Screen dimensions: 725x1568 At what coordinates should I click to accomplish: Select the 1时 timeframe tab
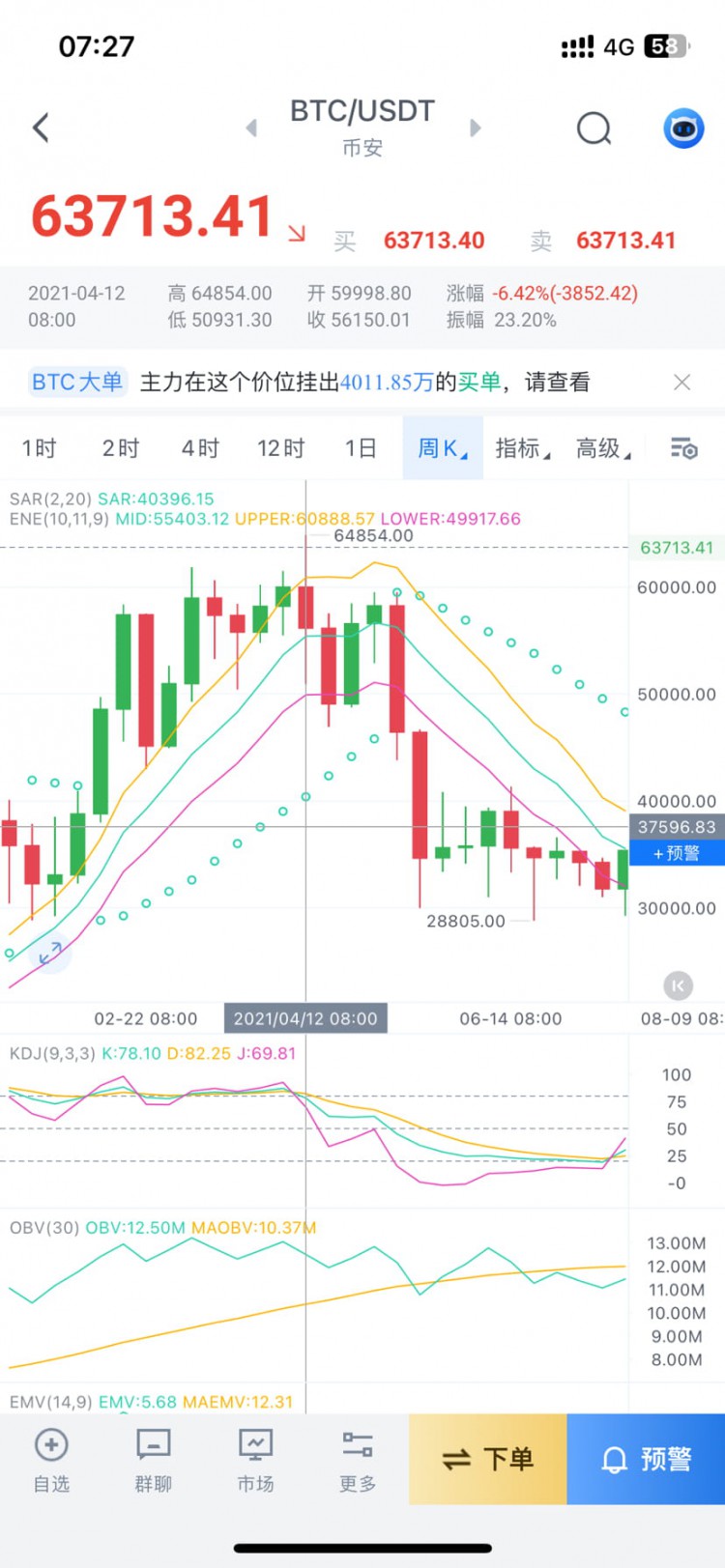(40, 448)
